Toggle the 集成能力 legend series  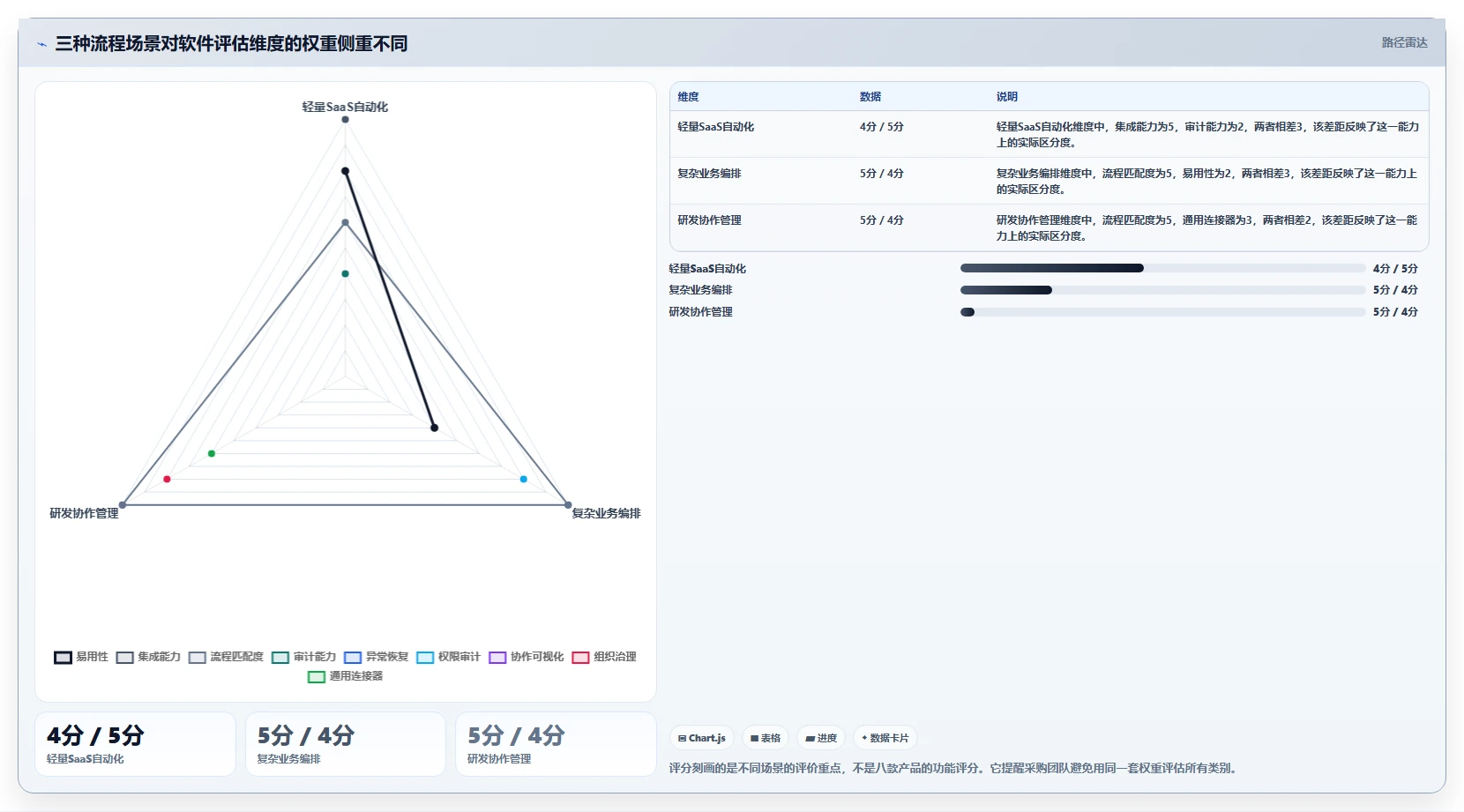(x=148, y=657)
